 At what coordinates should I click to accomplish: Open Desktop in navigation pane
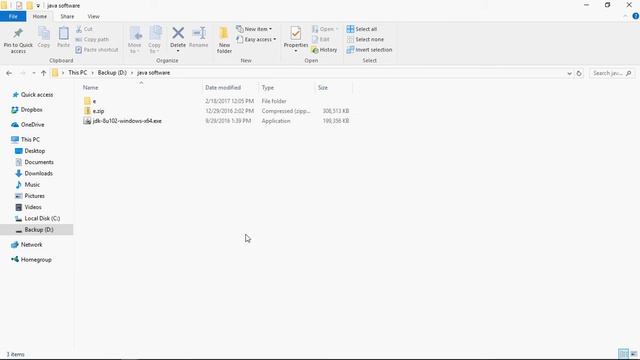(35, 151)
